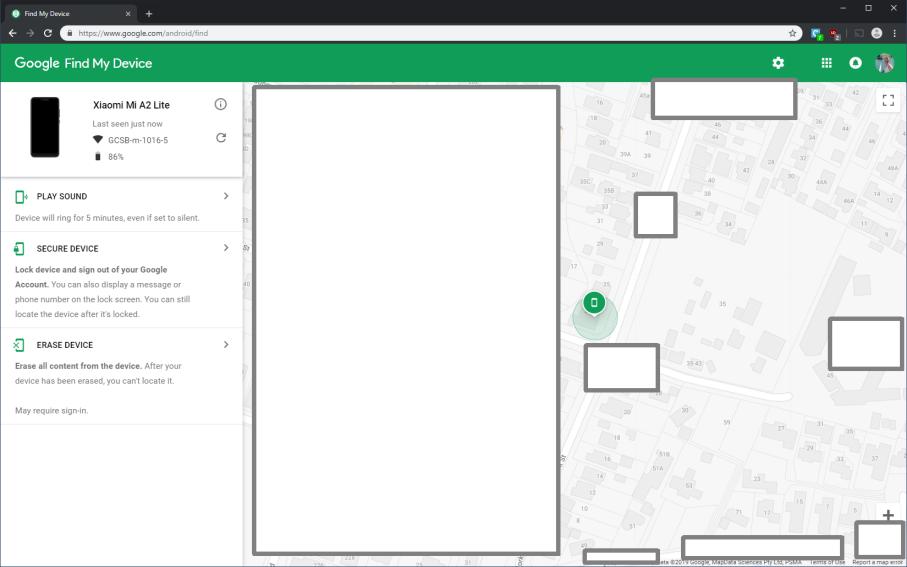Open the Chrome profile icon in toolbar
Viewport: 907px width, 567px height.
click(x=876, y=33)
